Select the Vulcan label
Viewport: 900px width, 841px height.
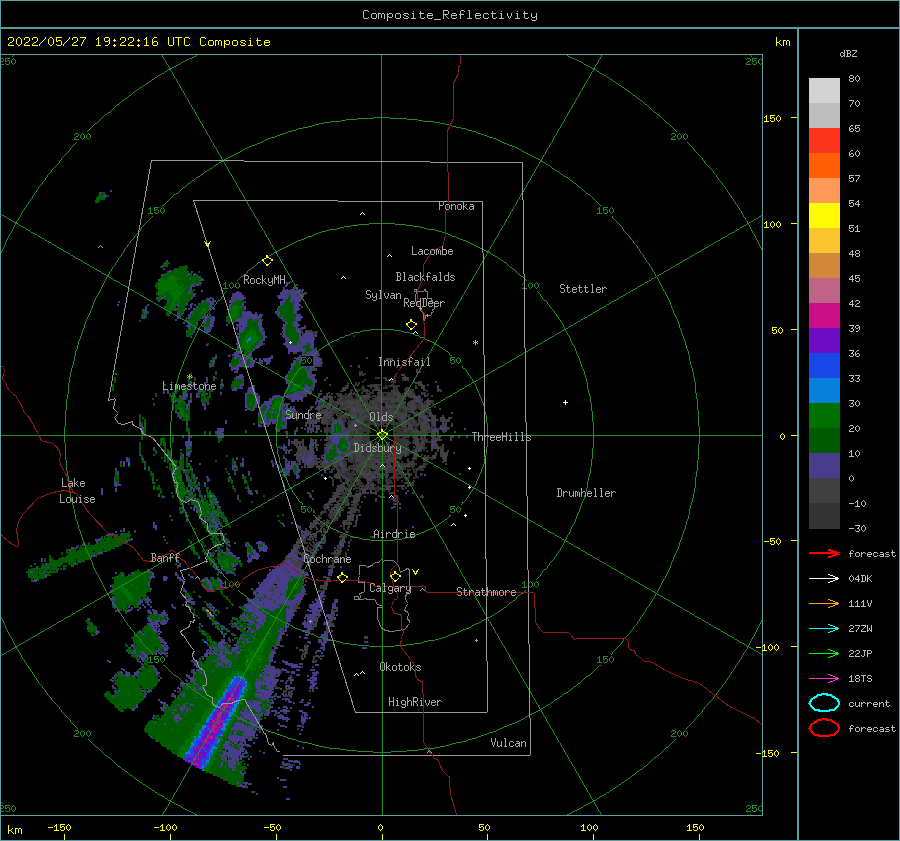pos(509,743)
